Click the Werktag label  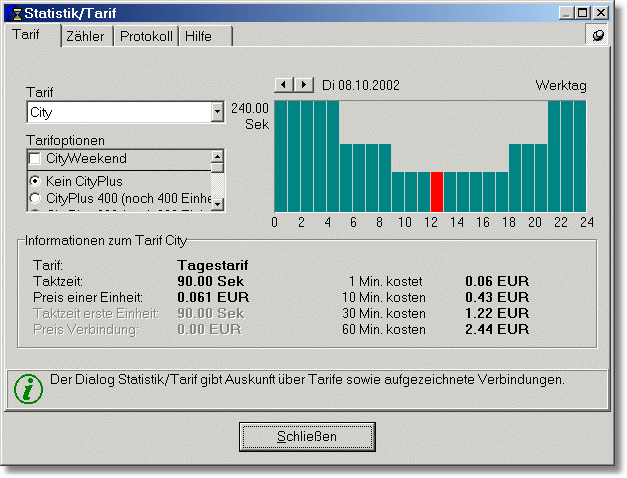pyautogui.click(x=561, y=85)
